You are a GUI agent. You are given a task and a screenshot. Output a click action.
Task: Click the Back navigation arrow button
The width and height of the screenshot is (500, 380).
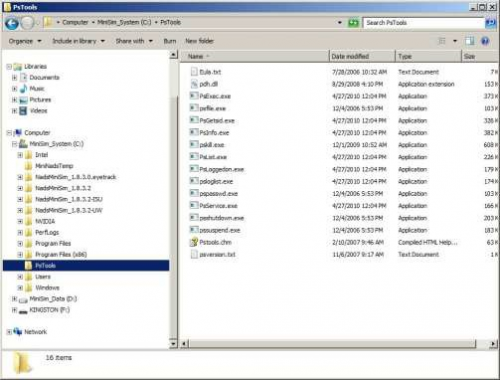[x=12, y=23]
